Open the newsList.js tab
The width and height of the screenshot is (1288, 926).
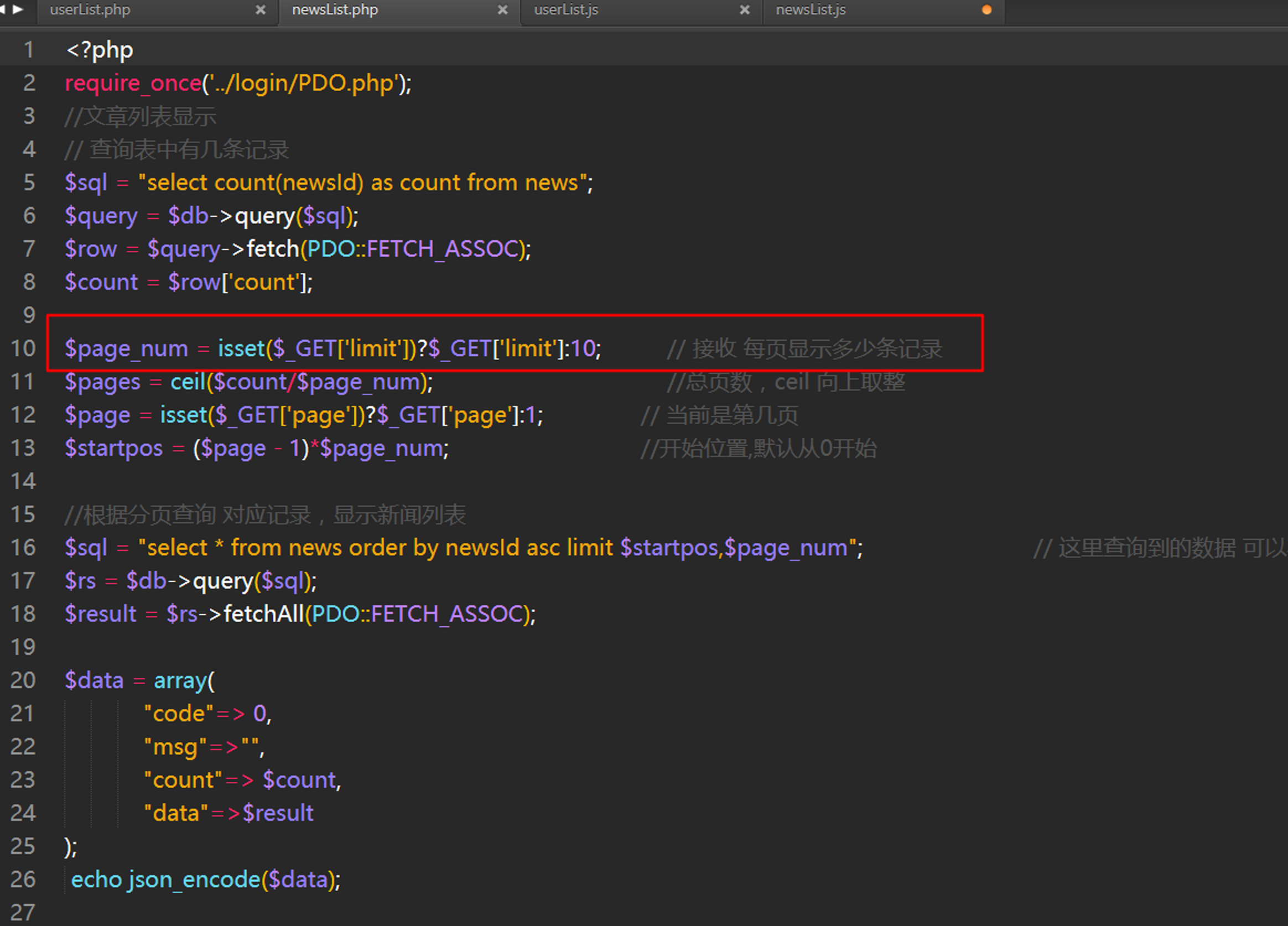point(811,9)
